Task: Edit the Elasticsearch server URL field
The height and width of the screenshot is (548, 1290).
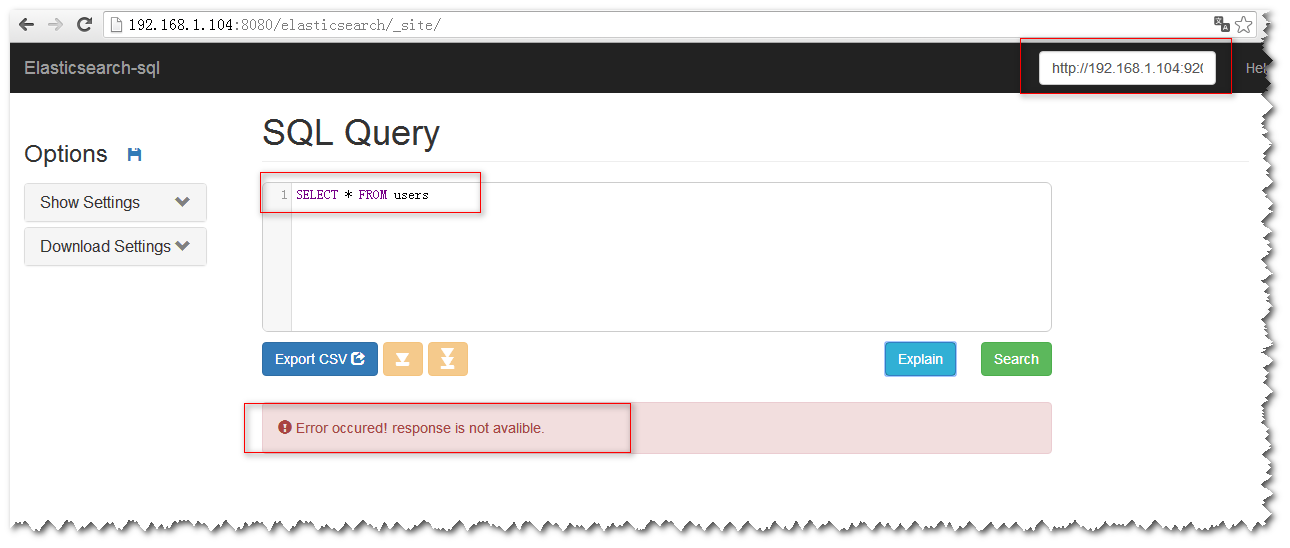Action: [x=1127, y=68]
